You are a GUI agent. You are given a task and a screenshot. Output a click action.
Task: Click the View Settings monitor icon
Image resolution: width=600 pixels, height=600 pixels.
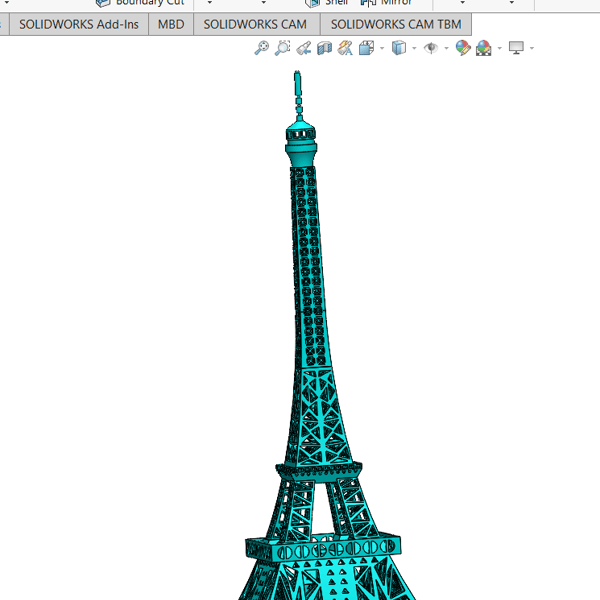(x=516, y=48)
